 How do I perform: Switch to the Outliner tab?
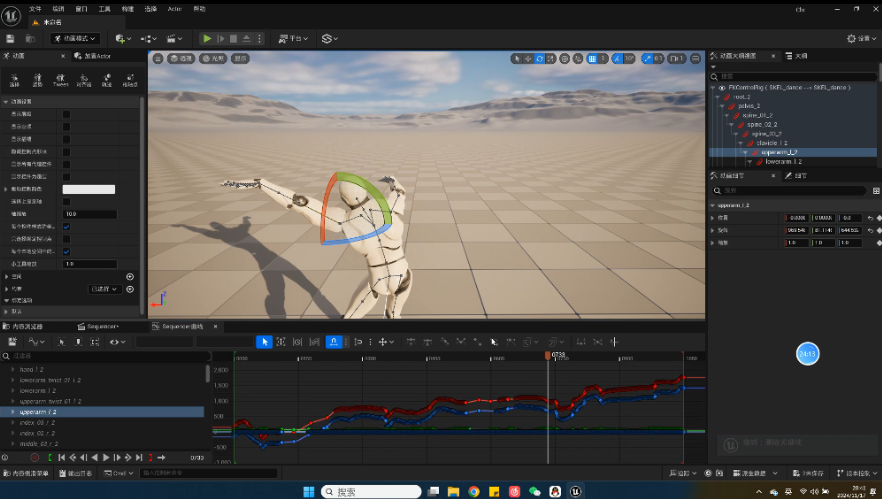(796, 56)
